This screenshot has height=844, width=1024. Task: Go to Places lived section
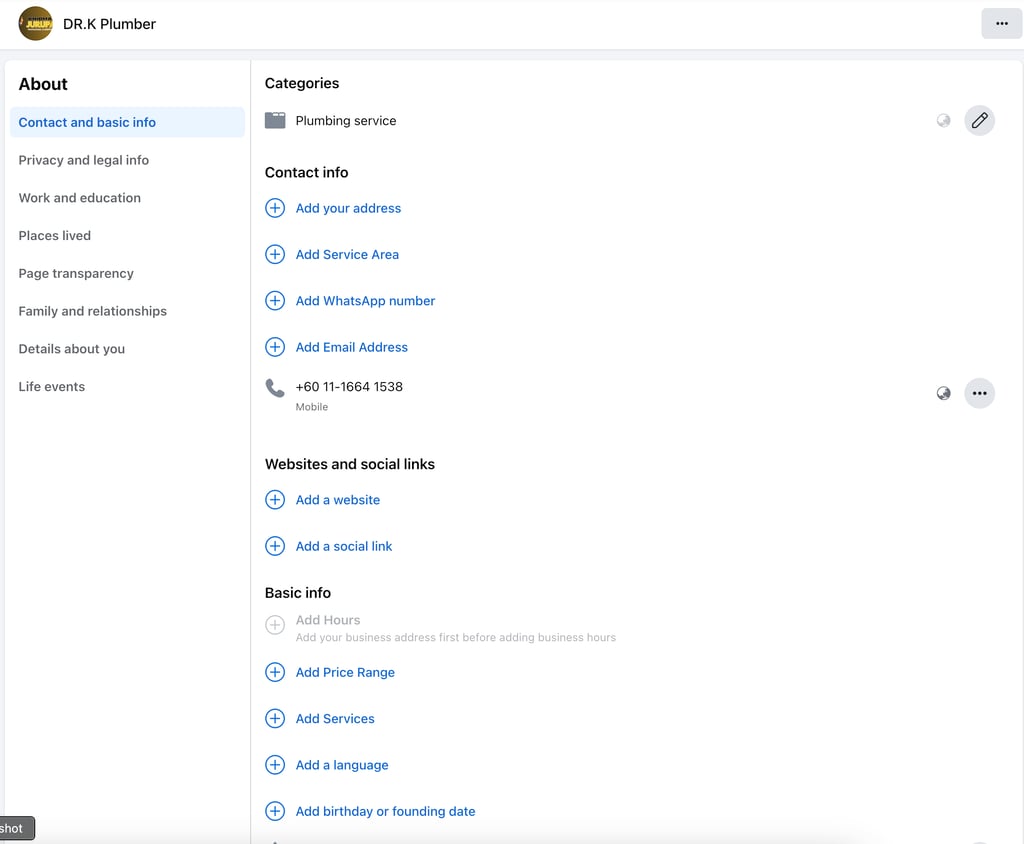(x=55, y=236)
